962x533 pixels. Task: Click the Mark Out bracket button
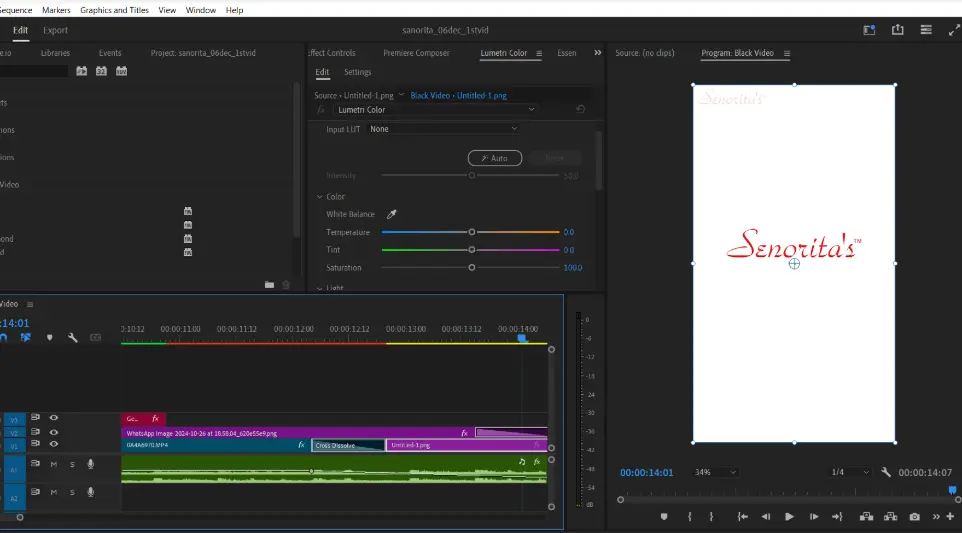[x=711, y=516]
